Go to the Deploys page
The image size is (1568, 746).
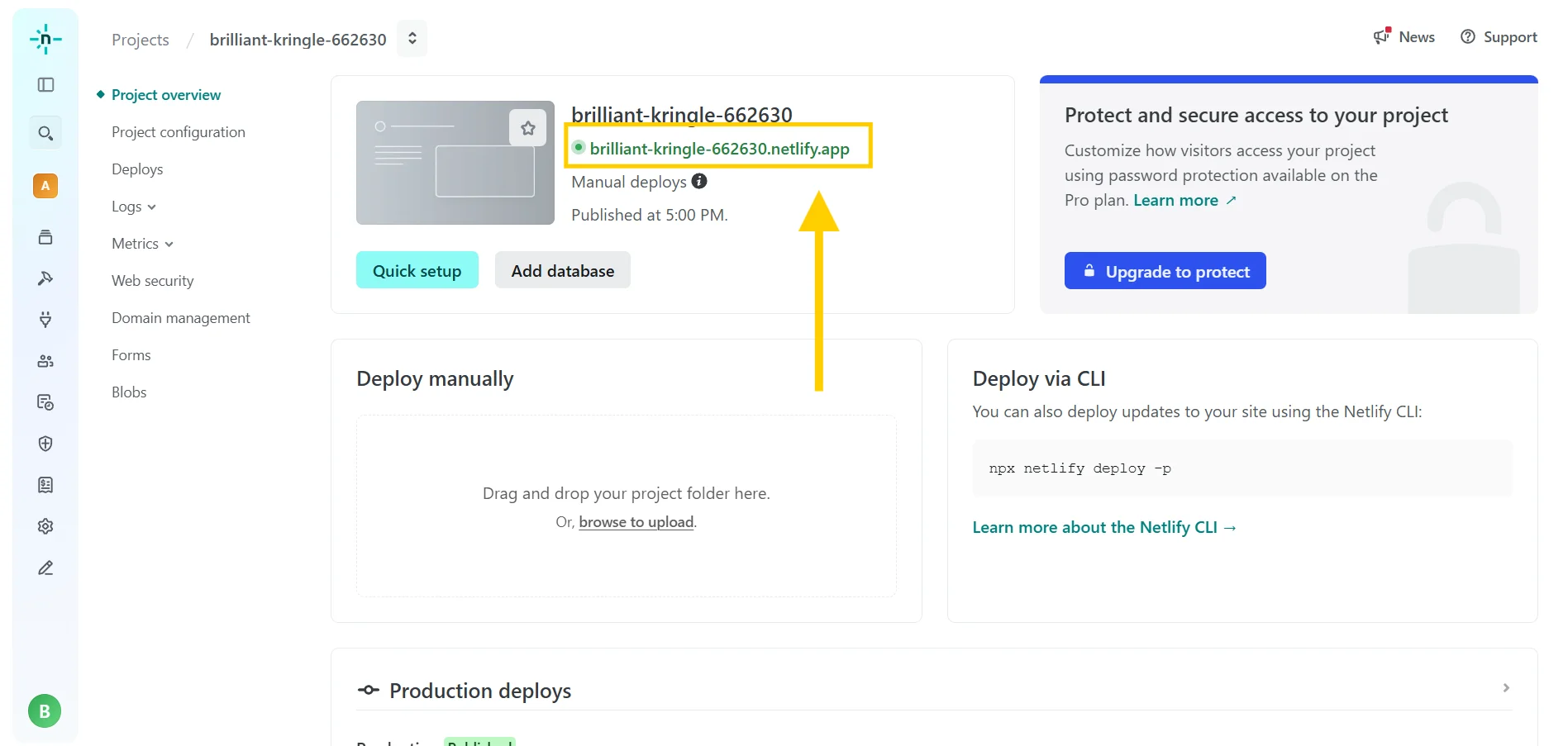coord(137,169)
